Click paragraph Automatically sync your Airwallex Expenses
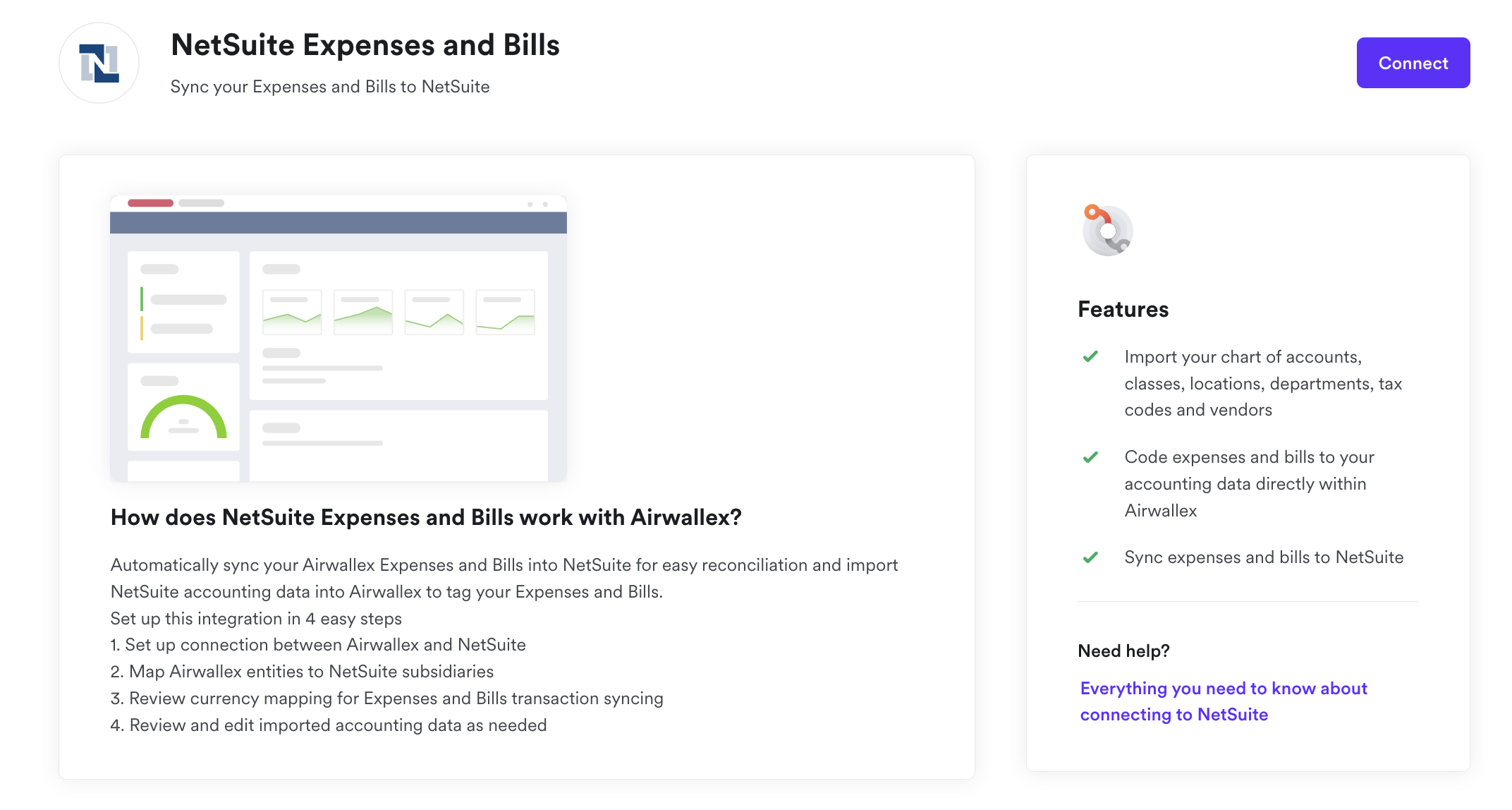 [x=504, y=579]
